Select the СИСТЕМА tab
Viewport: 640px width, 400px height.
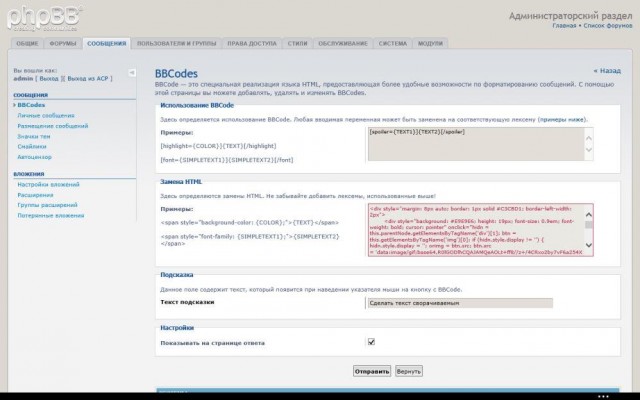[392, 44]
